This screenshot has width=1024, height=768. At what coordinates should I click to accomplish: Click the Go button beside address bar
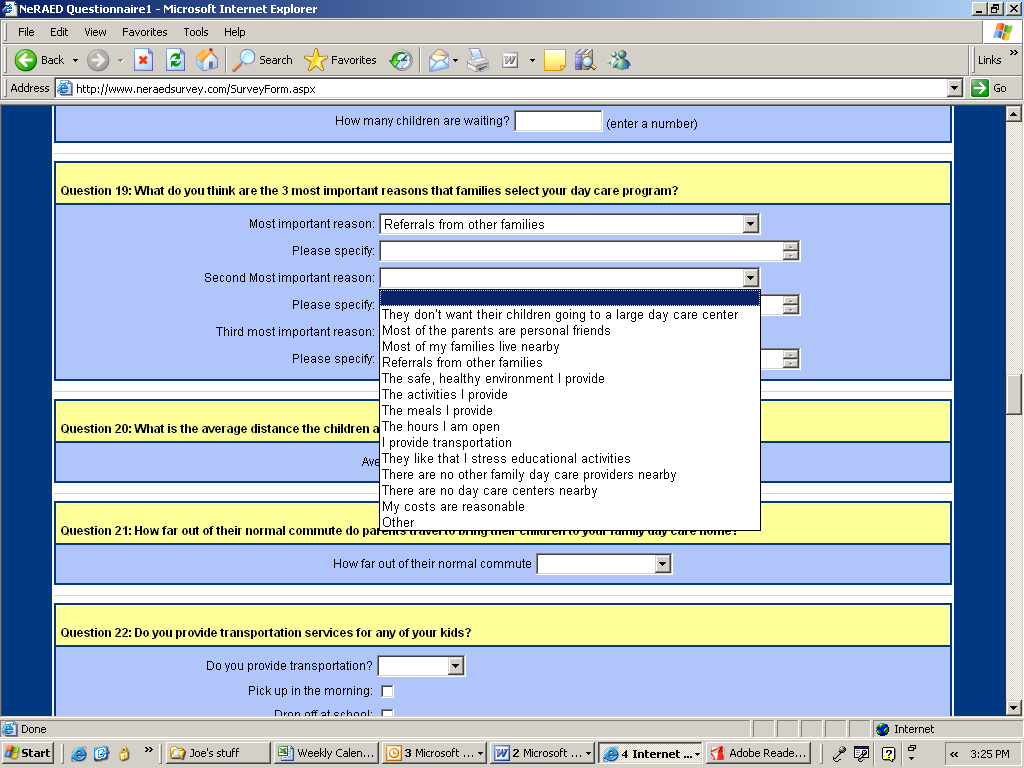click(989, 88)
